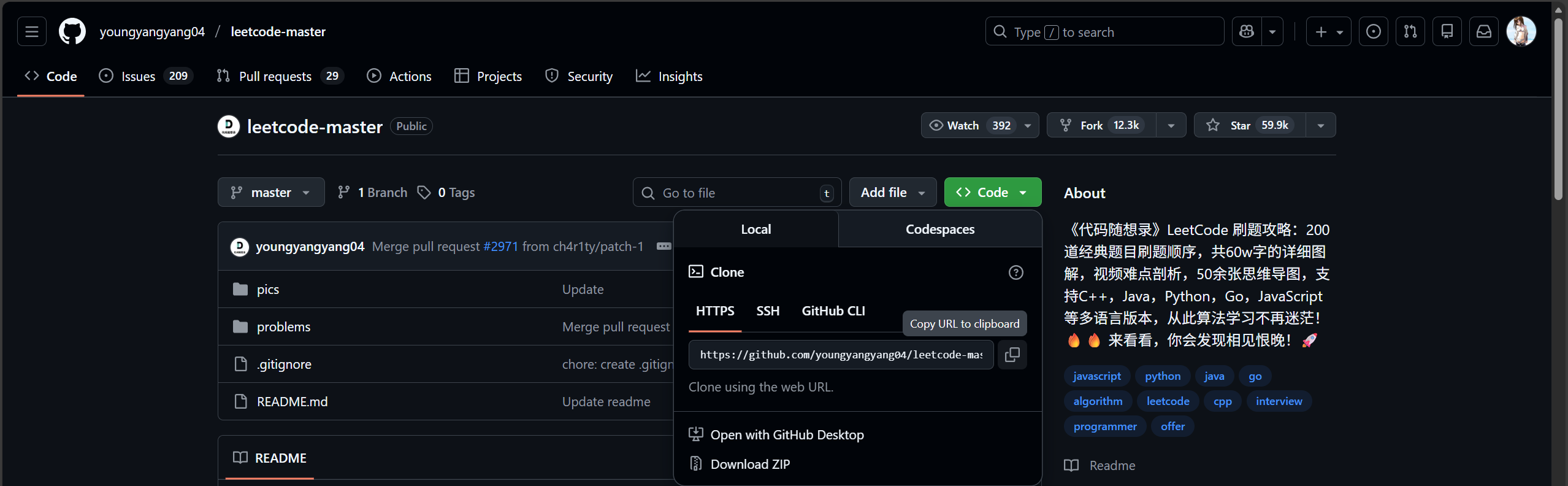Open the hamburger navigation menu

click(x=32, y=31)
